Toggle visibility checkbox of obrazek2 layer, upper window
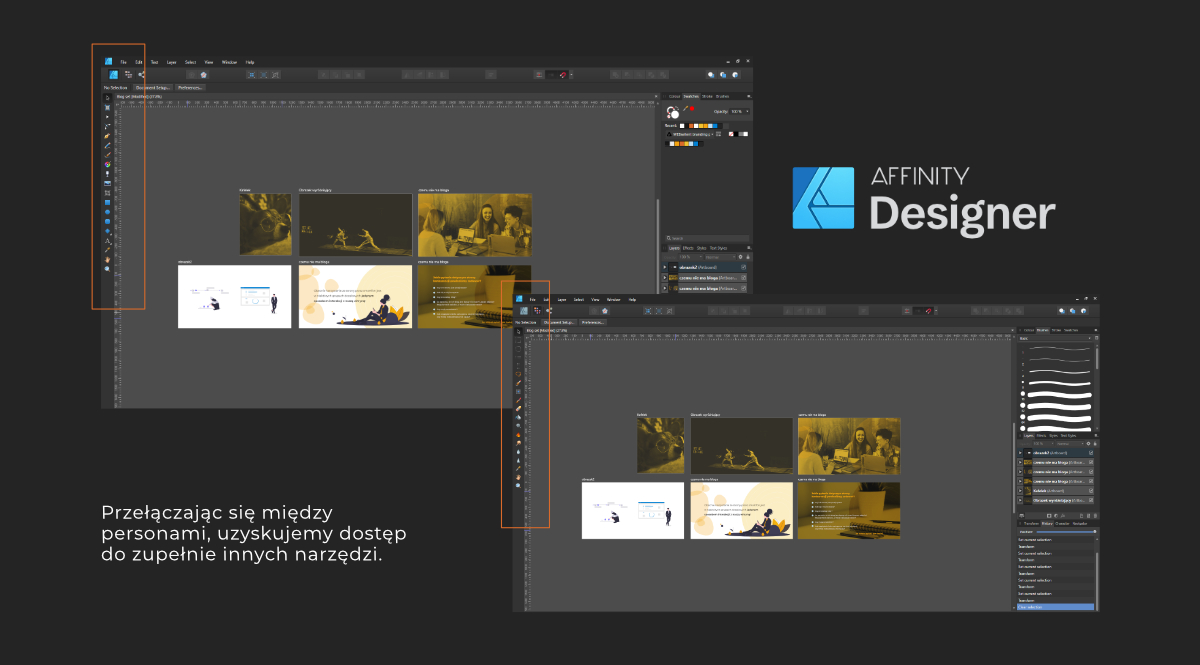The image size is (1200, 665). click(743, 268)
